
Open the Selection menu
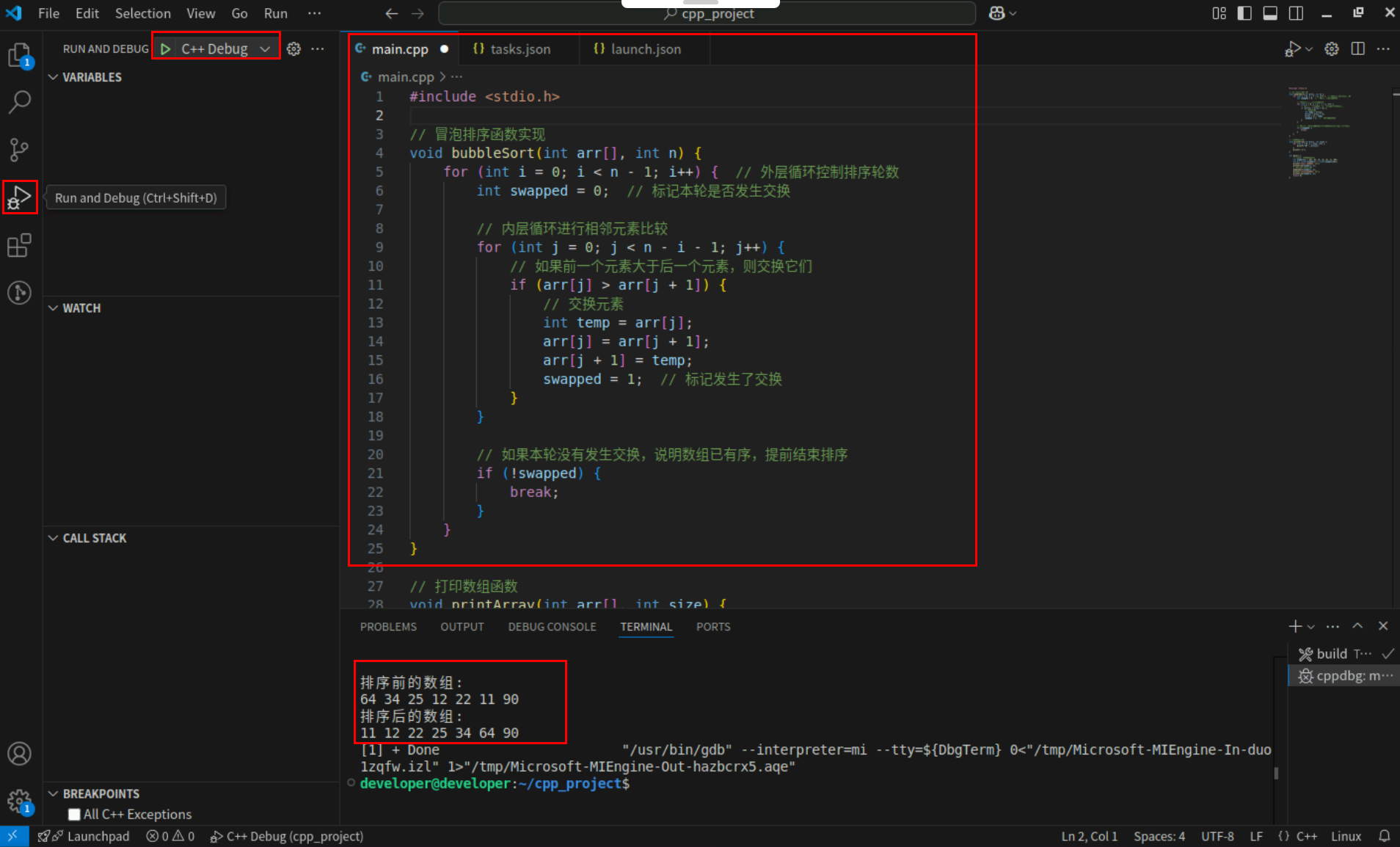[x=142, y=13]
